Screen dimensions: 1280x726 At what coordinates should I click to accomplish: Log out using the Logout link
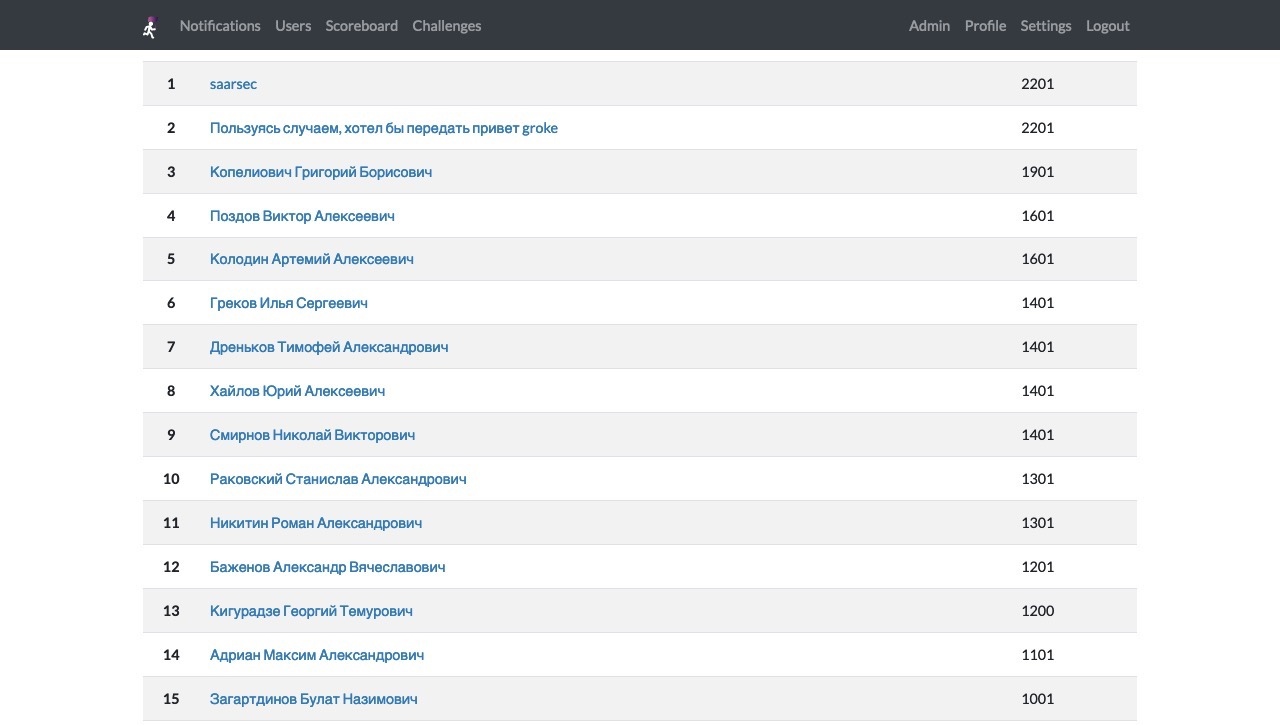click(1108, 26)
